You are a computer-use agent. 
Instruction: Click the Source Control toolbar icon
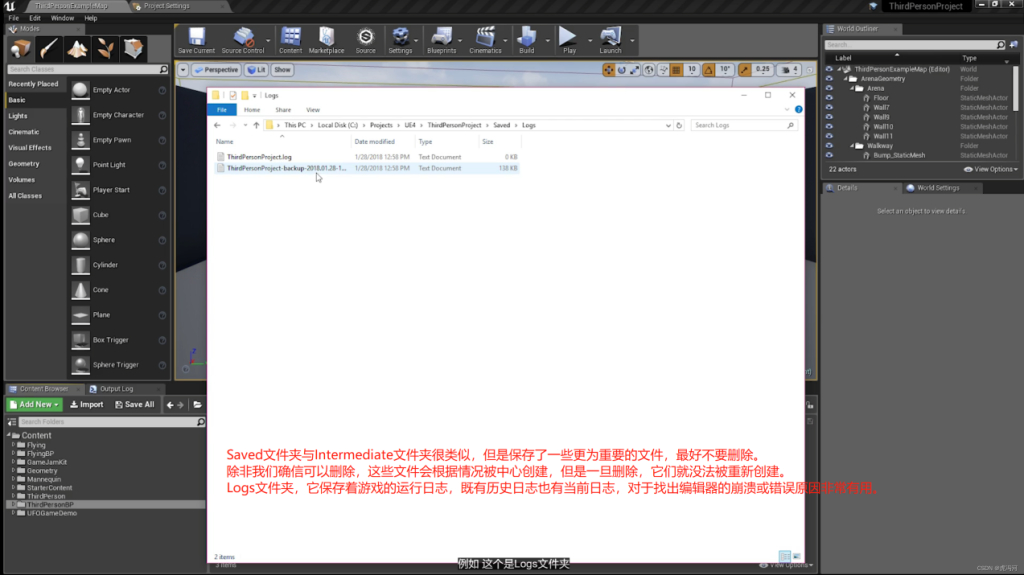243,40
